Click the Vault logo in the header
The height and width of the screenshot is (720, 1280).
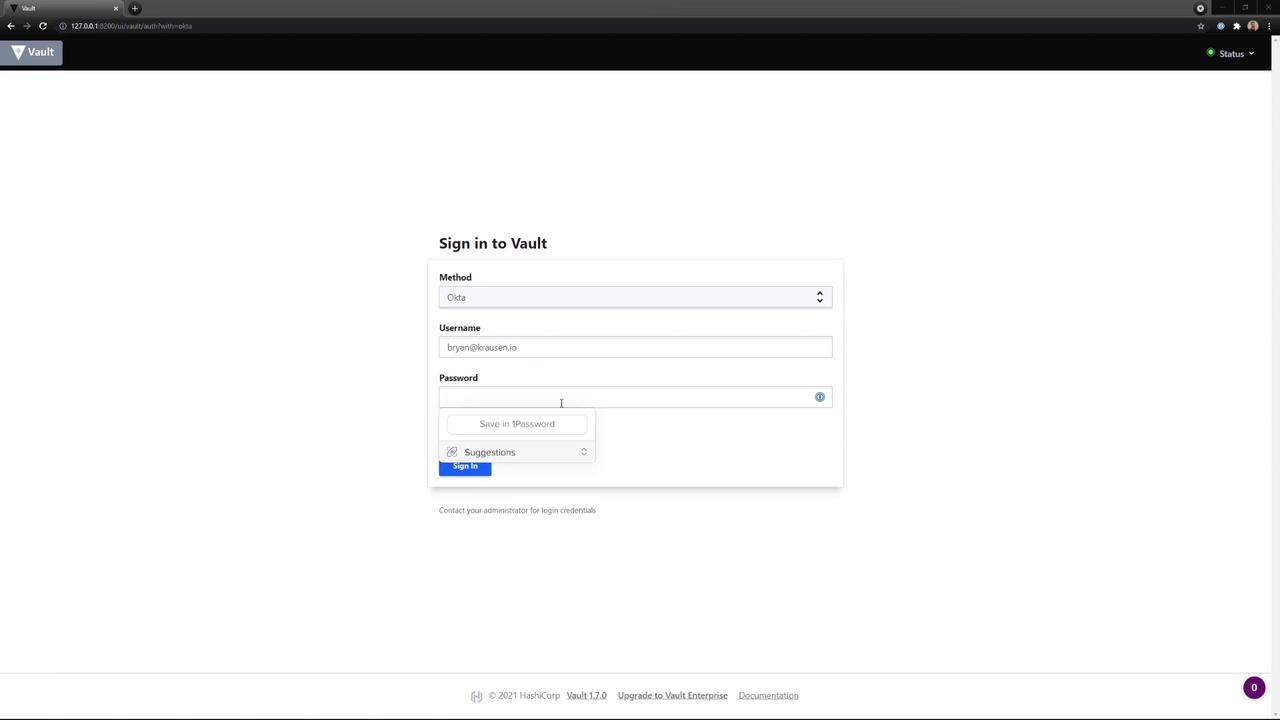32,53
